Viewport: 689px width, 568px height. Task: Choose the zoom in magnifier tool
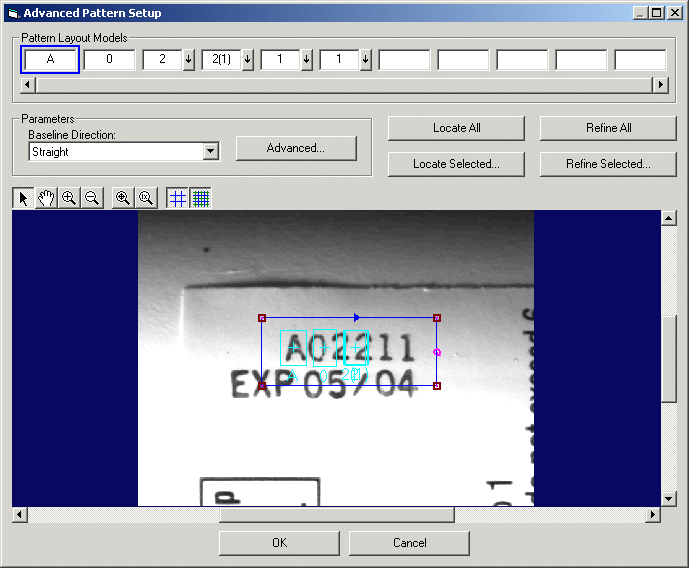tap(69, 198)
